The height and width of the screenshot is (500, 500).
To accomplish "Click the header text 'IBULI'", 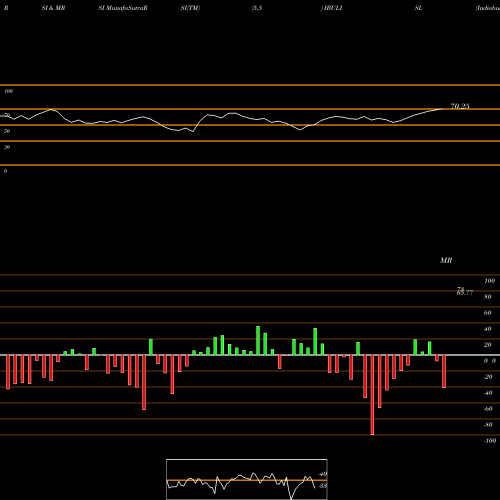I will (332, 8).
